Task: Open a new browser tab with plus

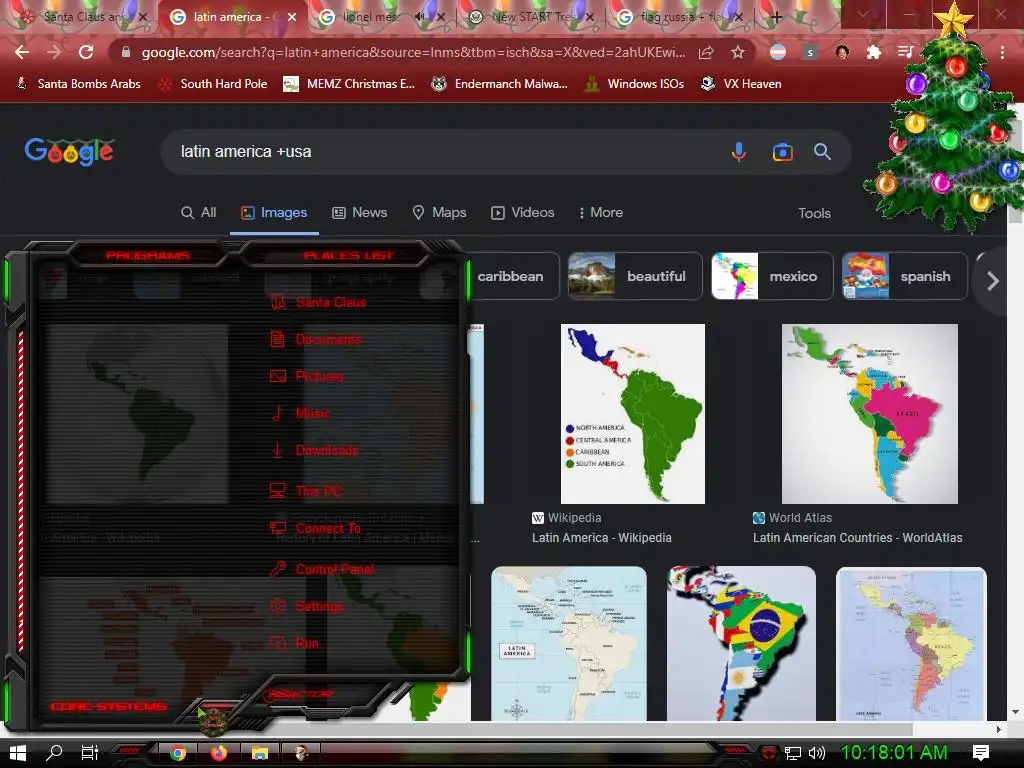Action: [x=776, y=17]
